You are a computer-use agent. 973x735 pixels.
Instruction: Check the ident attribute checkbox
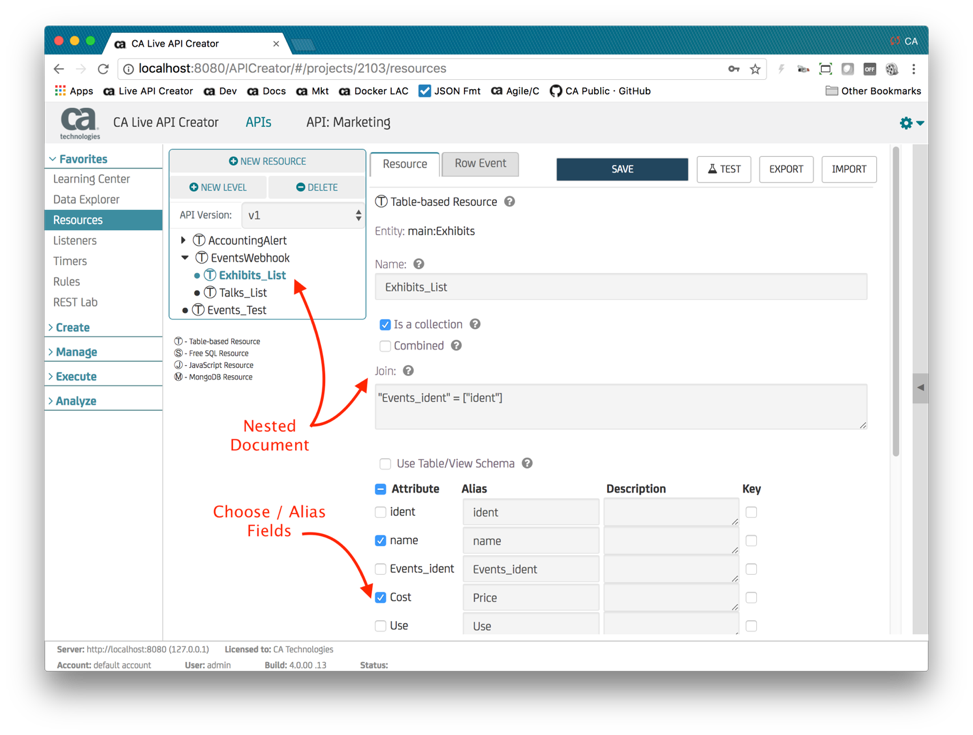pos(380,512)
